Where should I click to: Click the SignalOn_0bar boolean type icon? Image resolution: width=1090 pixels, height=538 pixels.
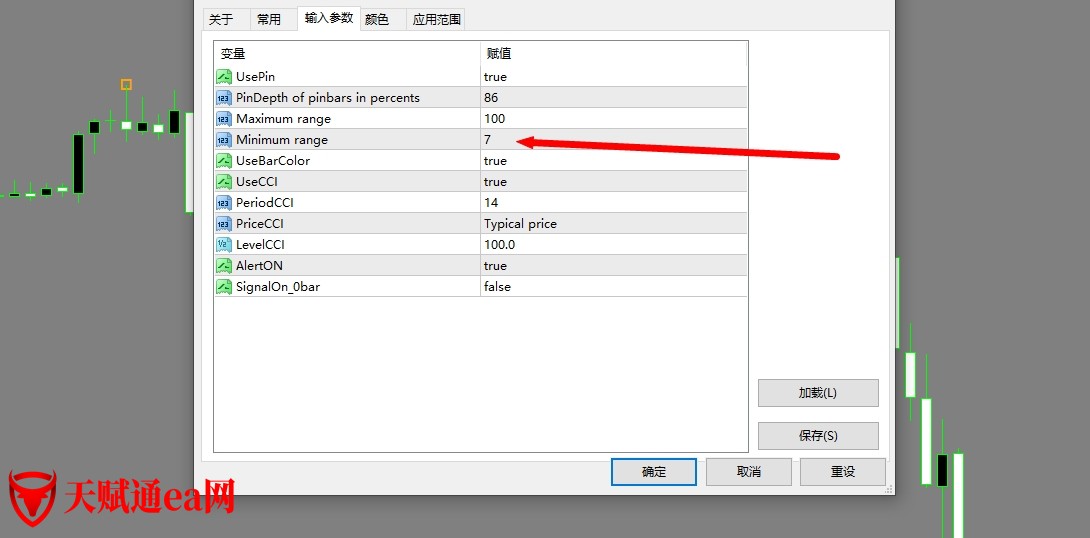224,287
